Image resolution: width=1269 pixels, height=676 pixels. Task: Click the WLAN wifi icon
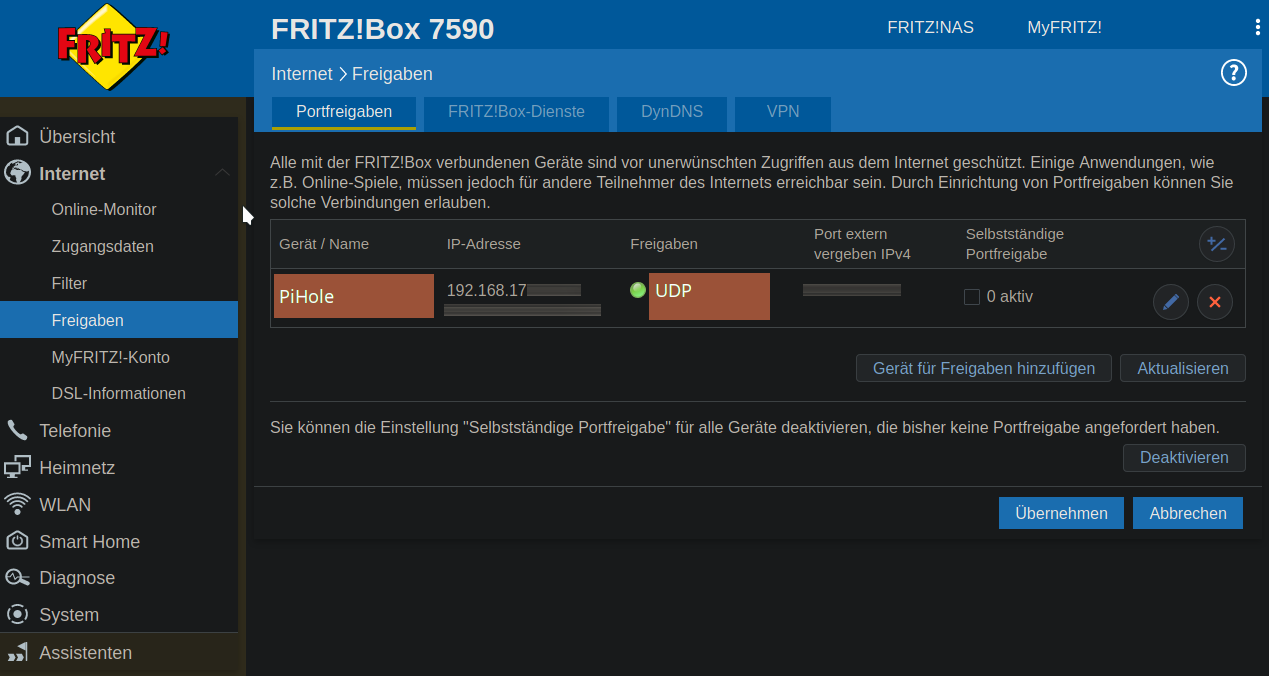click(x=17, y=504)
